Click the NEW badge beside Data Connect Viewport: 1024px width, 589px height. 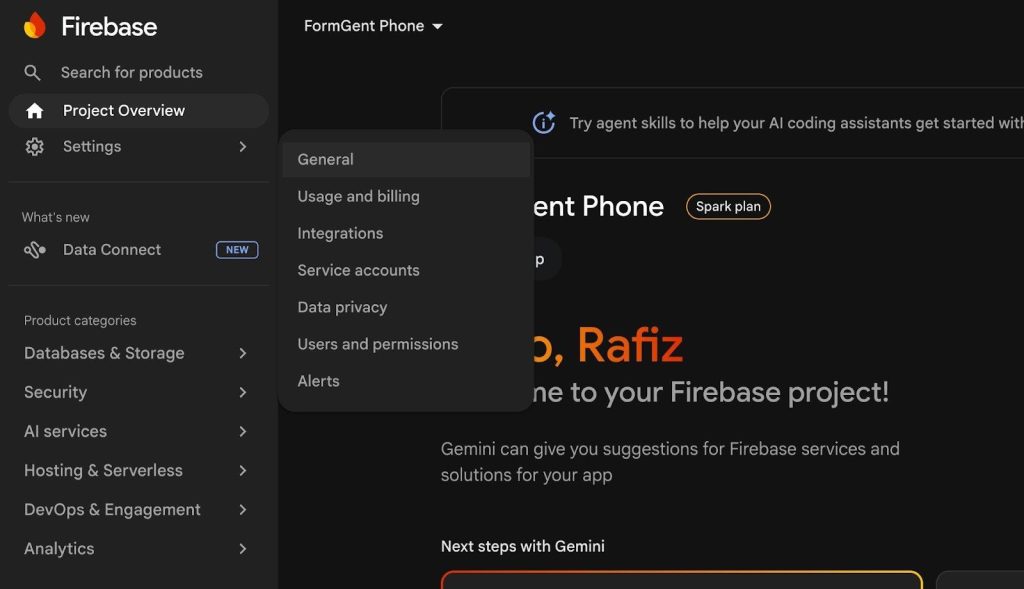click(237, 250)
